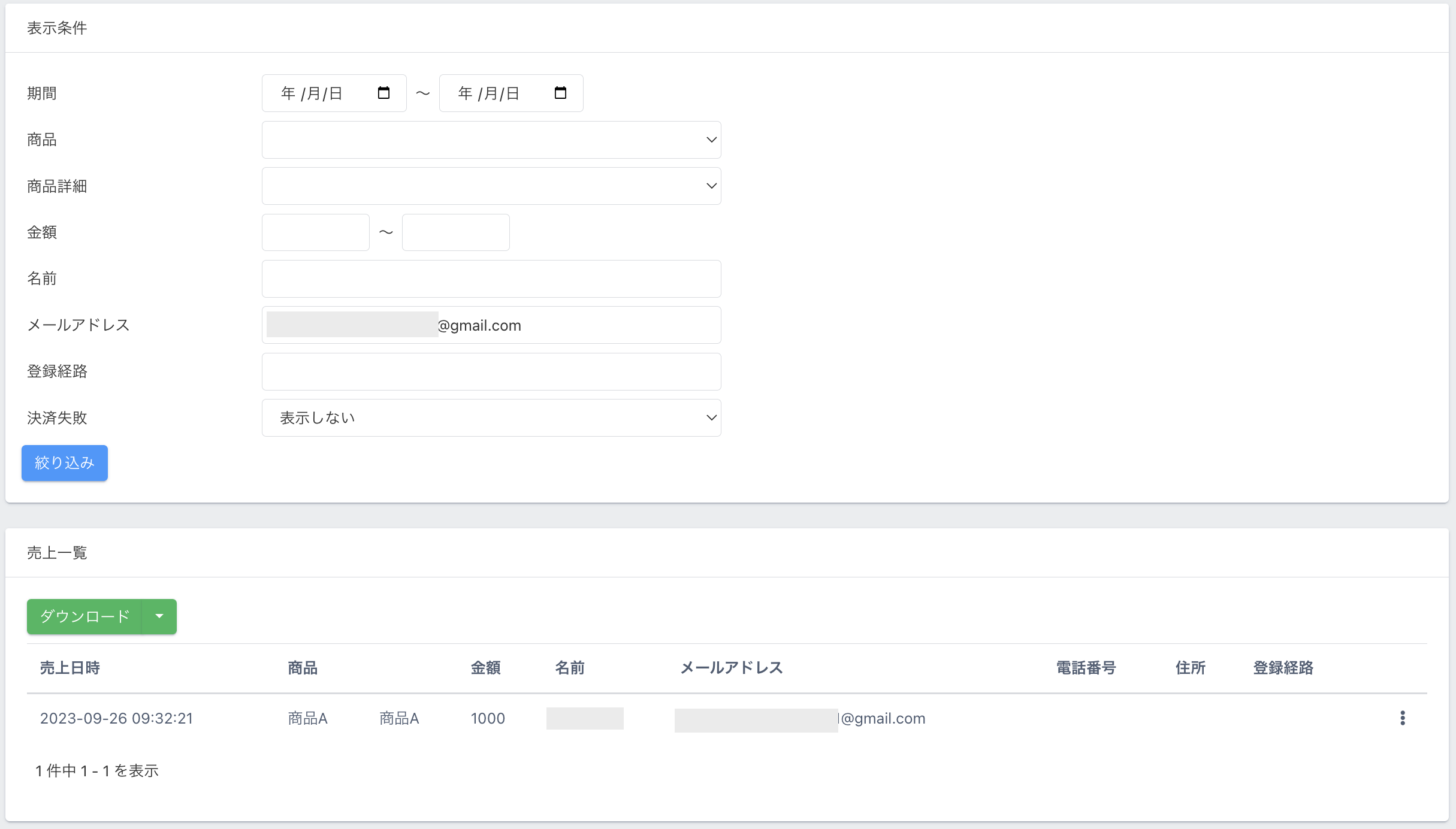Viewport: 1456px width, 829px height.
Task: Open the 決済失敗 dropdown
Action: click(491, 417)
